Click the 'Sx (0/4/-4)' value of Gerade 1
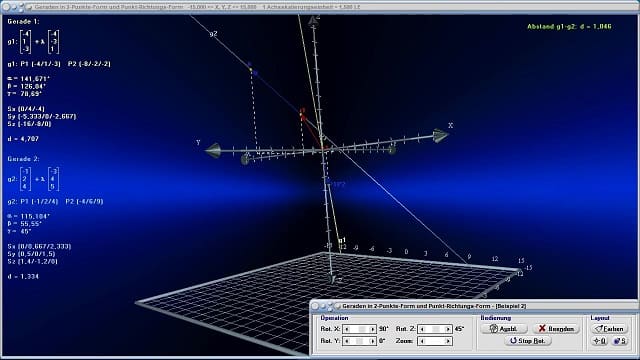 click(26, 109)
